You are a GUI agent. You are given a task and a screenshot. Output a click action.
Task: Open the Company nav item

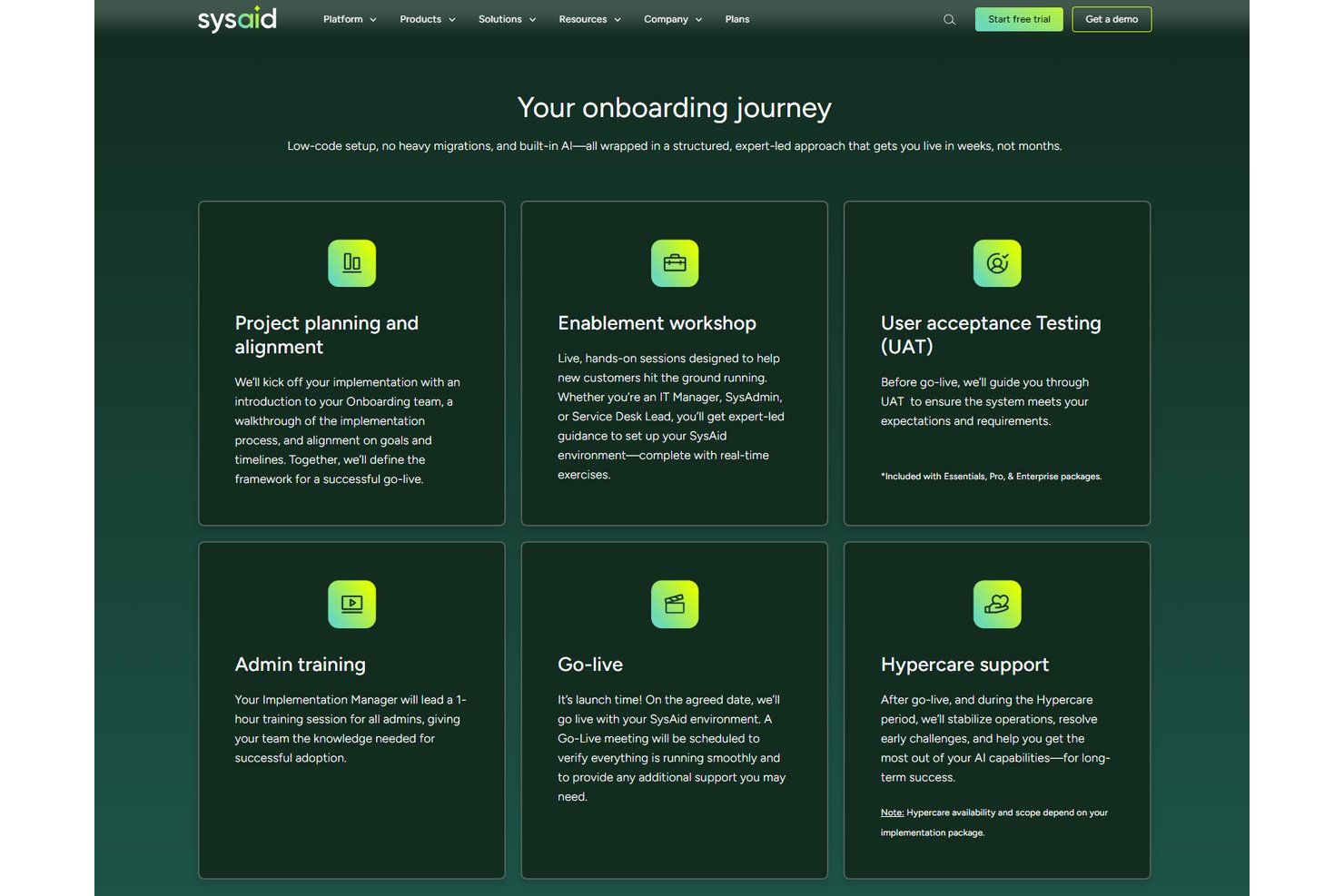coord(666,19)
